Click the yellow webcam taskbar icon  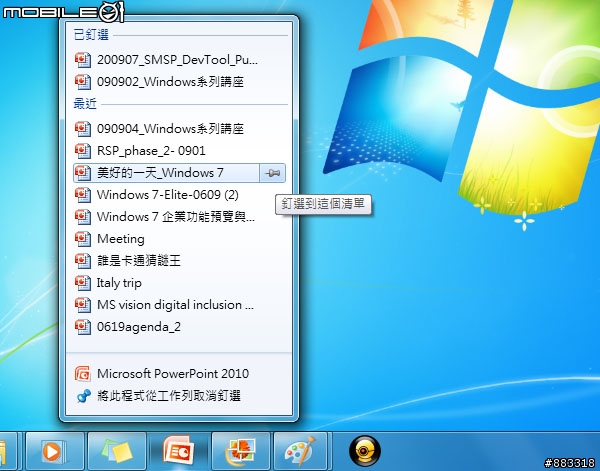365,452
